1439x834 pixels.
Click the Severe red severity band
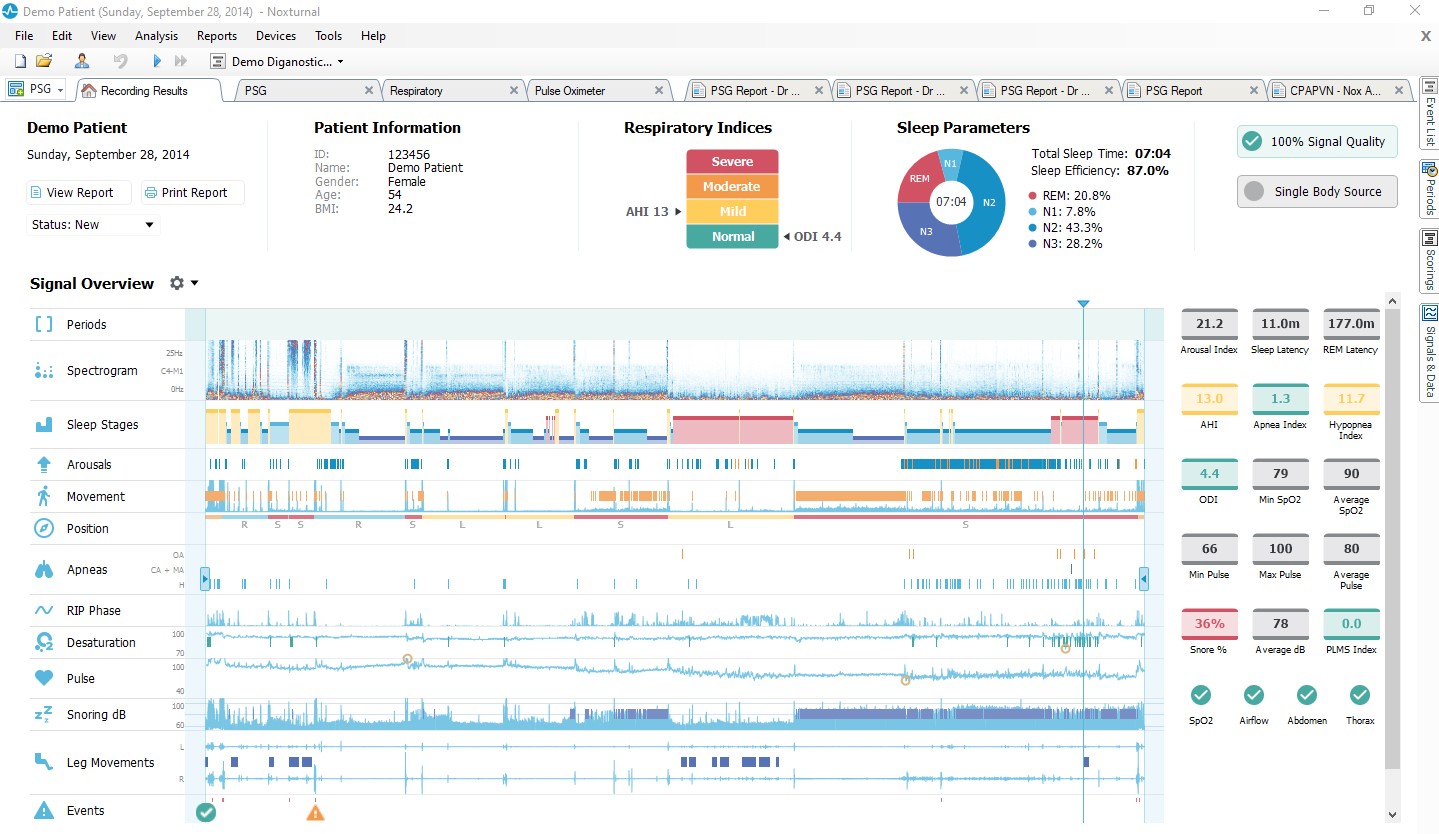[732, 162]
